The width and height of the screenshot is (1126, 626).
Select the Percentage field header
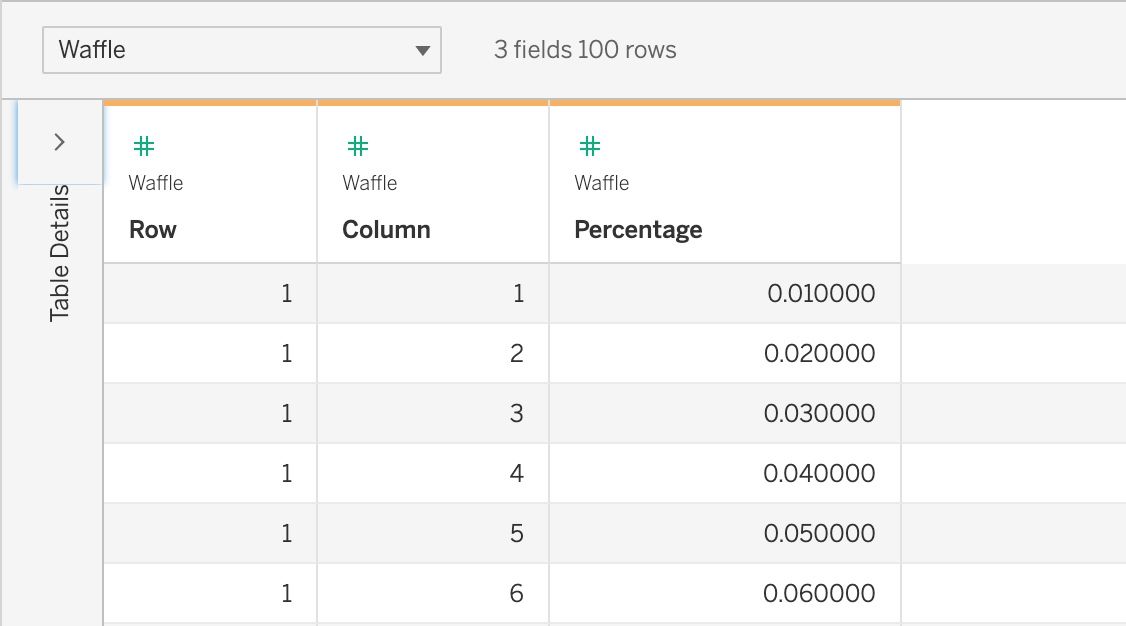point(638,230)
